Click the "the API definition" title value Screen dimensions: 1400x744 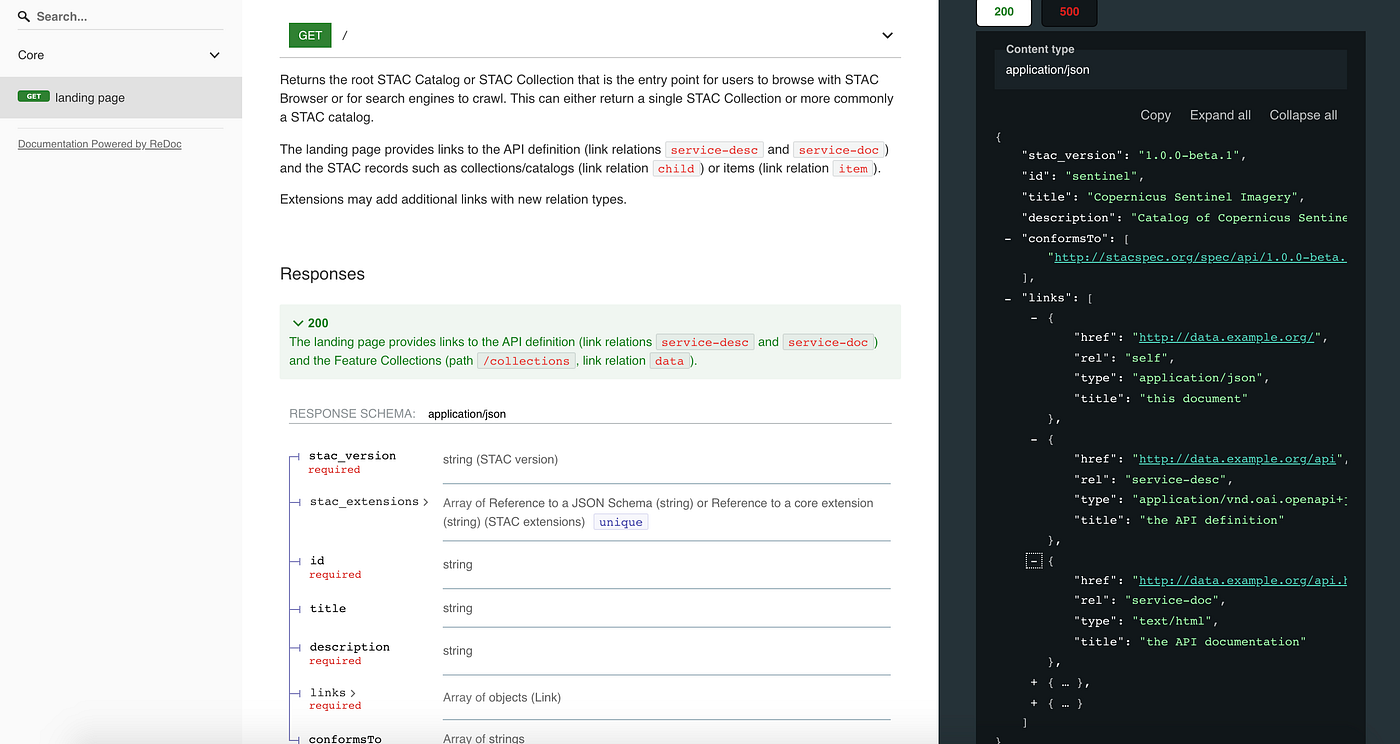click(1210, 520)
